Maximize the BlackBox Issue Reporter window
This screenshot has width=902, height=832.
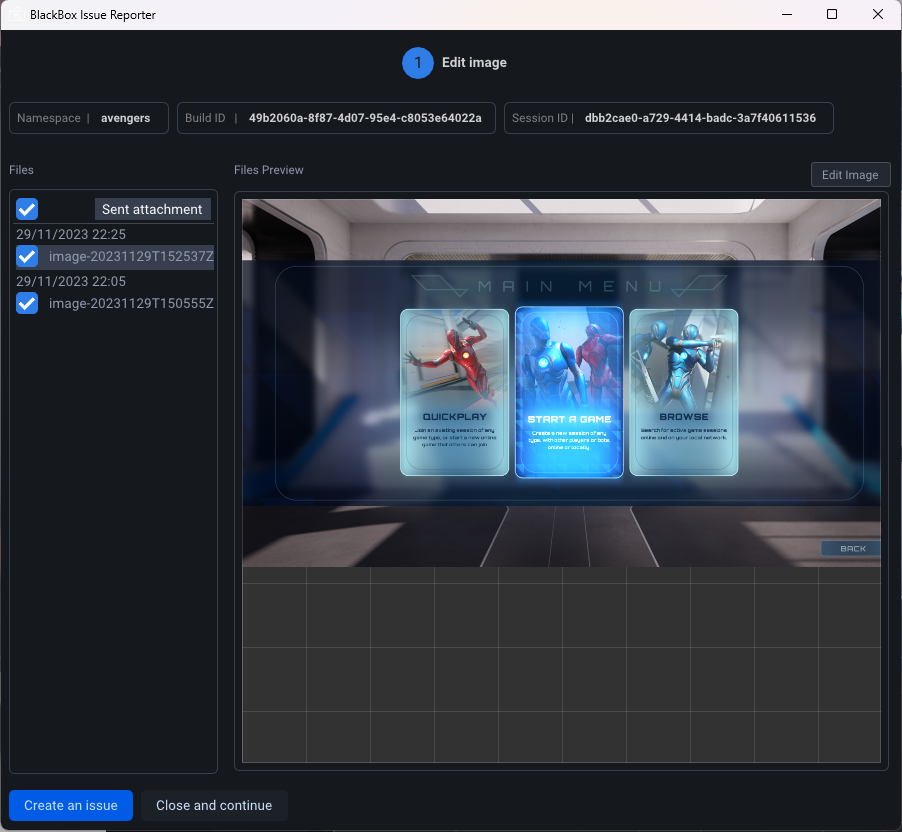click(x=832, y=14)
